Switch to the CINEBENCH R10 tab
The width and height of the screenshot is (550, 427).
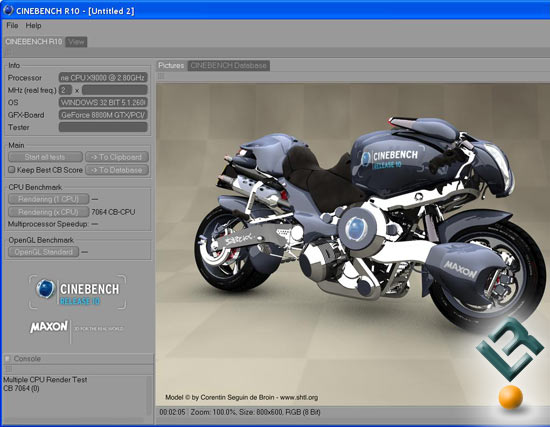point(34,42)
